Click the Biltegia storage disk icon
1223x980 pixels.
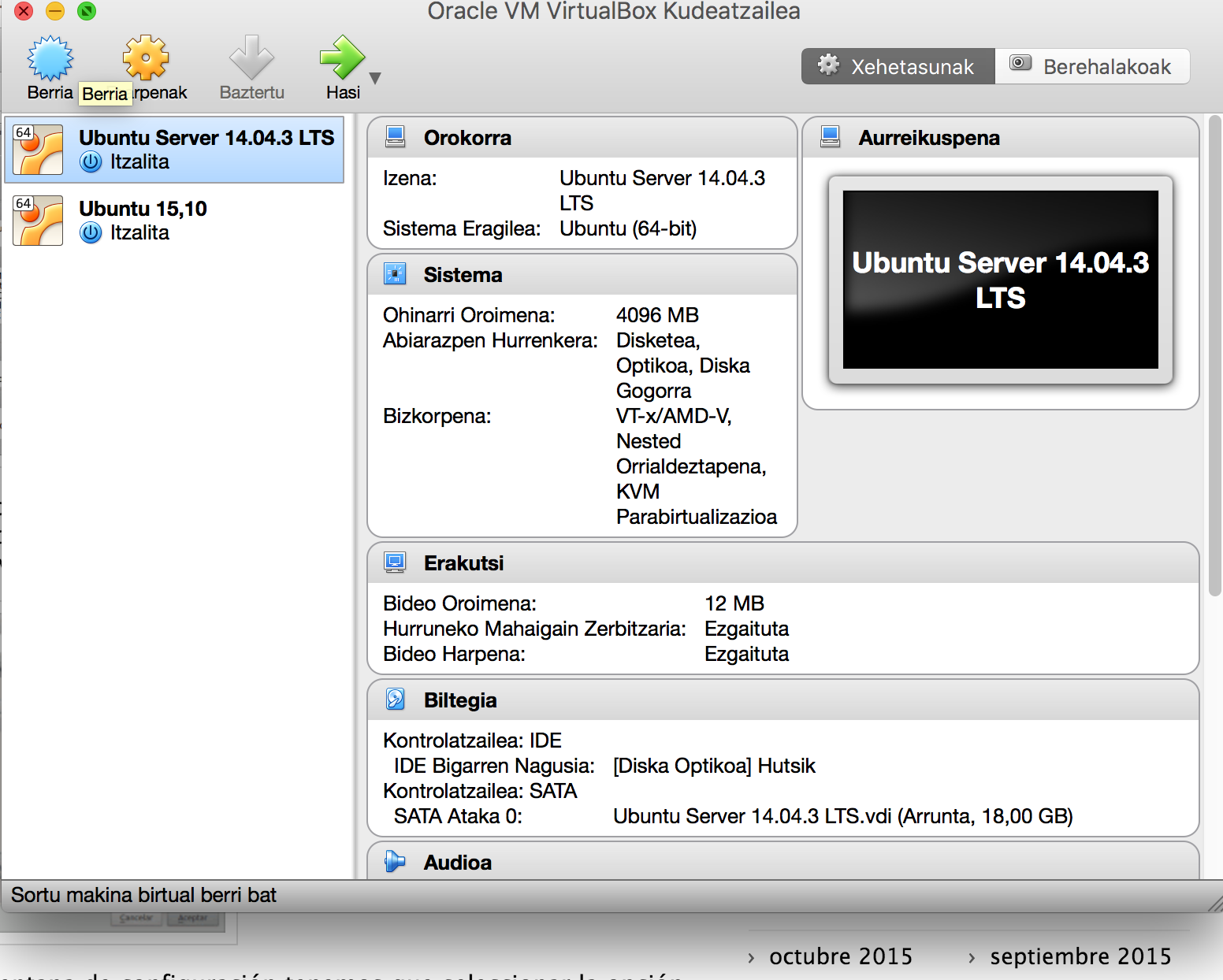tap(395, 700)
